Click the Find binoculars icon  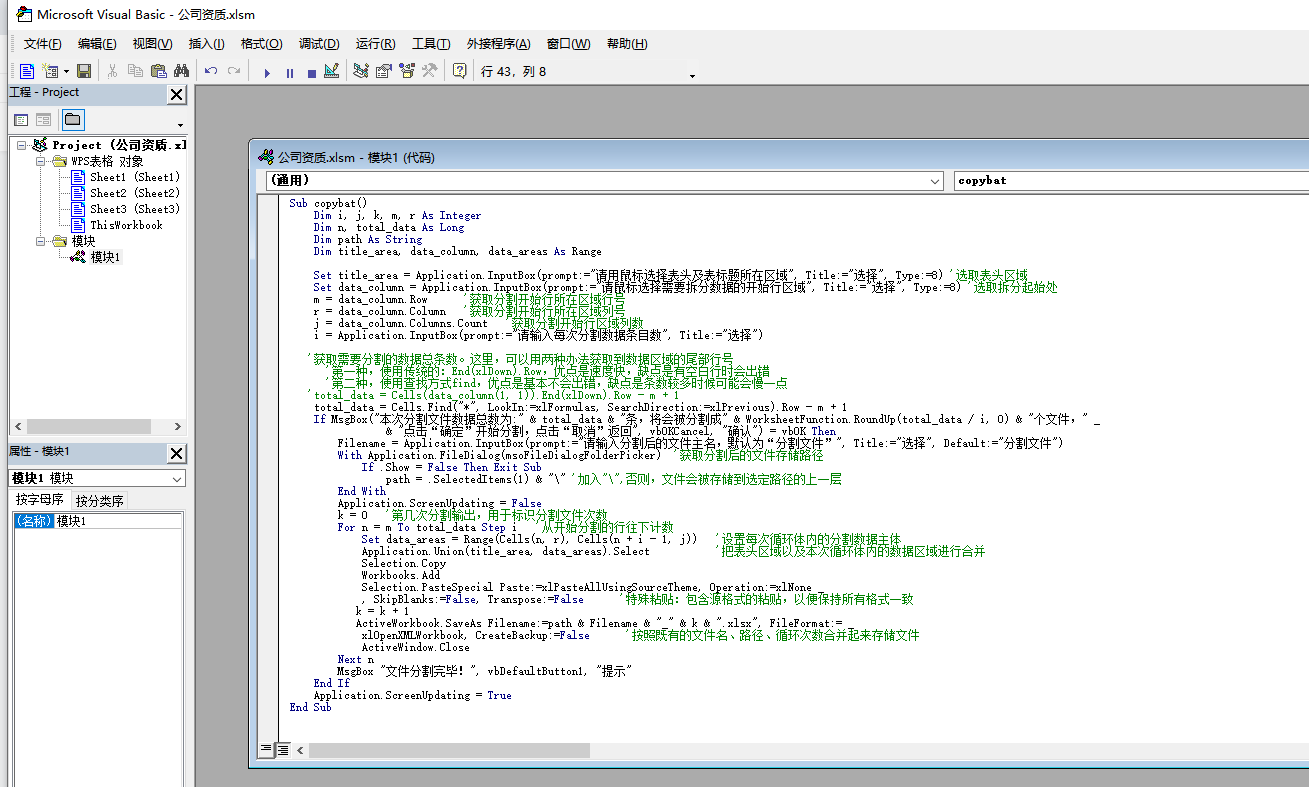click(181, 71)
